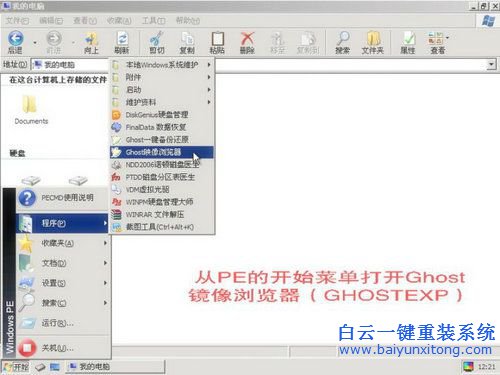Click the 开始 start button

tap(16, 367)
